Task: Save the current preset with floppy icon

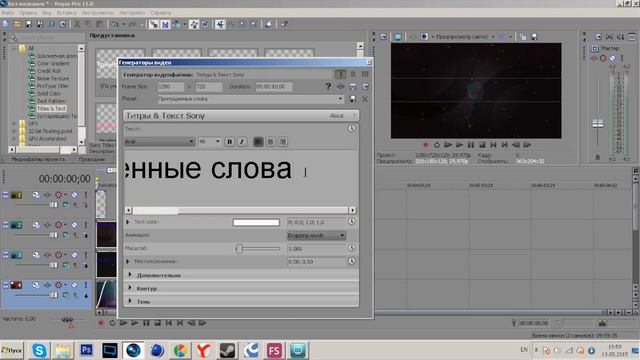Action: coord(353,99)
